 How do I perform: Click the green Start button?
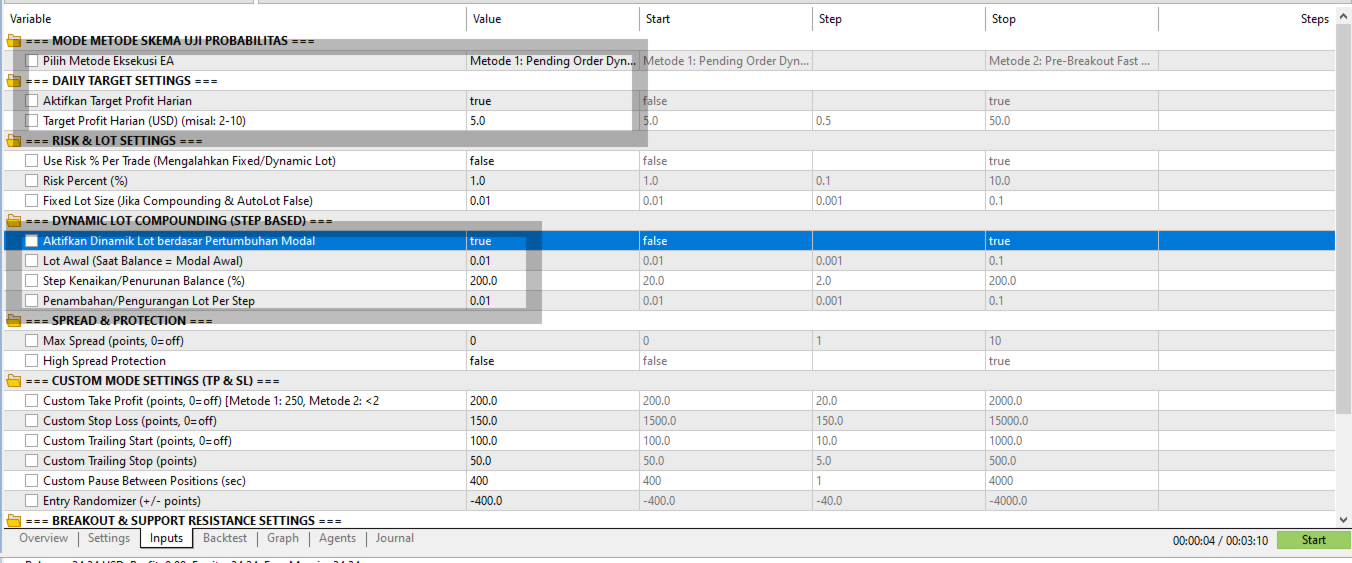click(x=1314, y=540)
